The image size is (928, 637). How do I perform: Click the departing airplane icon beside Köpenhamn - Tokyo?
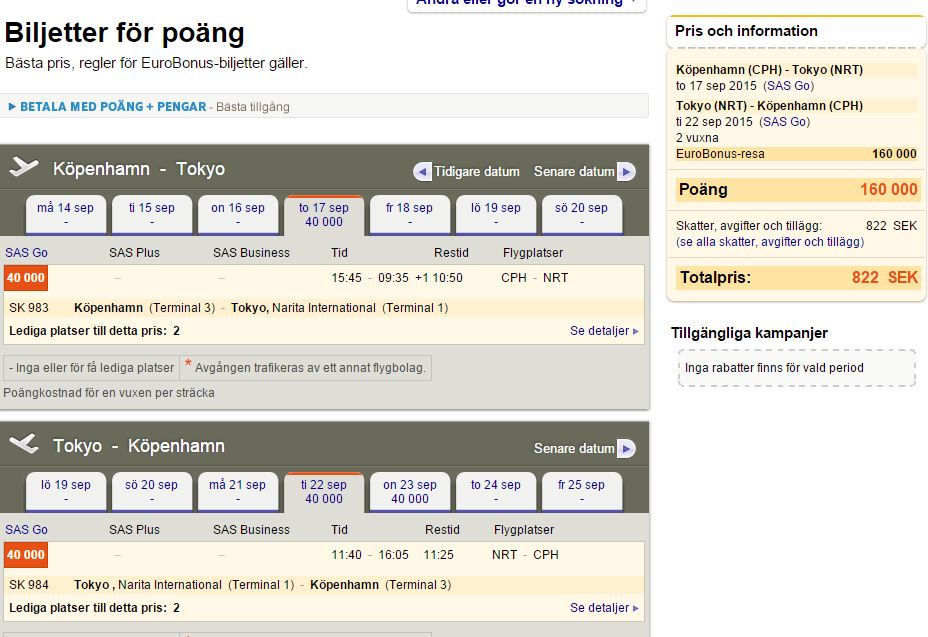coord(23,168)
